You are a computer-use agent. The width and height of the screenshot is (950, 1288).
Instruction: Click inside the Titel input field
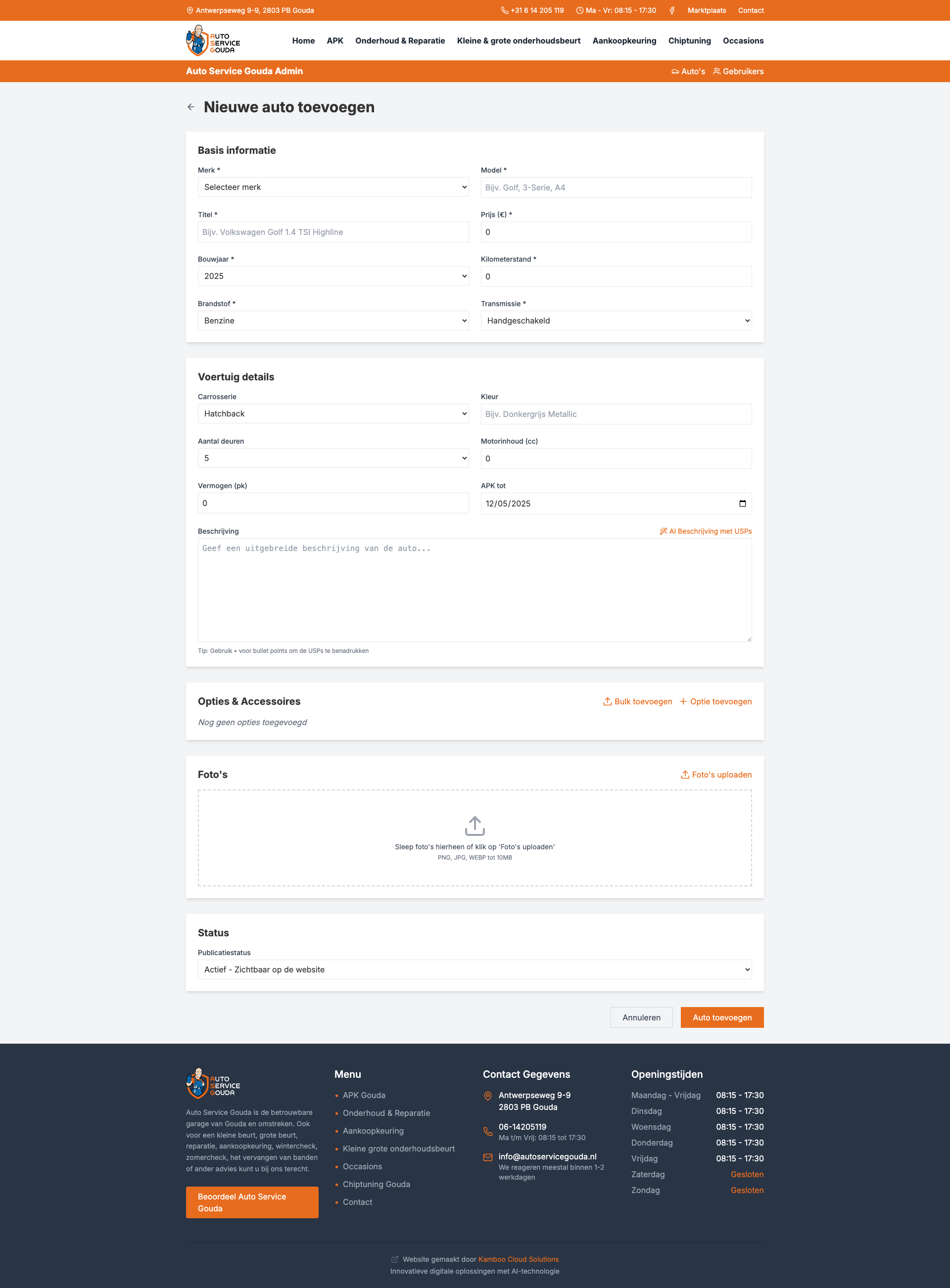(x=333, y=231)
